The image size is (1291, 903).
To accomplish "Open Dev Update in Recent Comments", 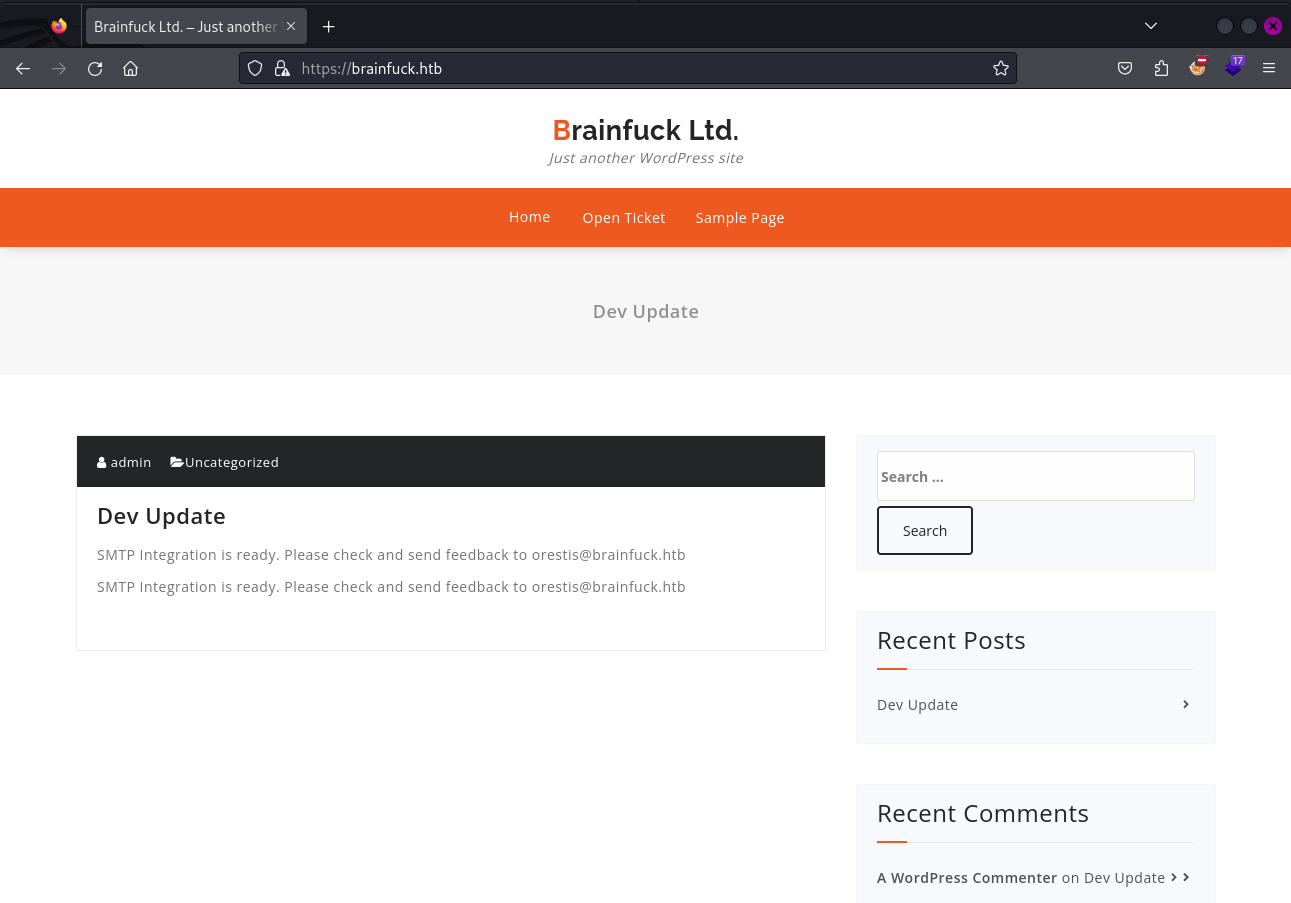I will pyautogui.click(x=1124, y=878).
